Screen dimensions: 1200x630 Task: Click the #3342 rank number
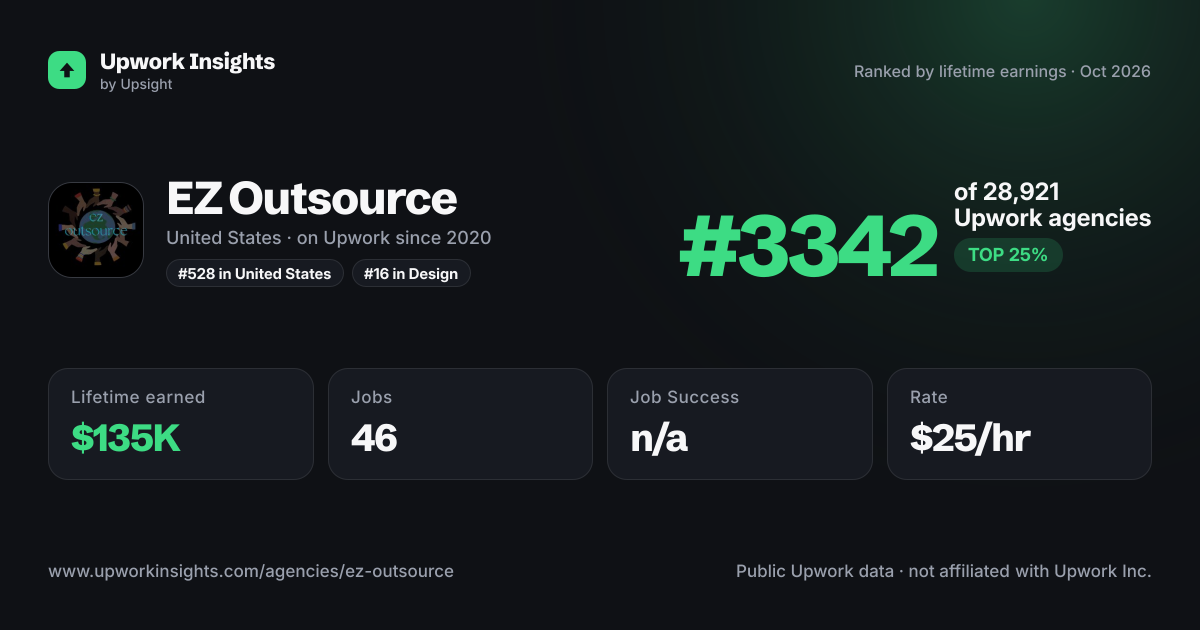[809, 247]
